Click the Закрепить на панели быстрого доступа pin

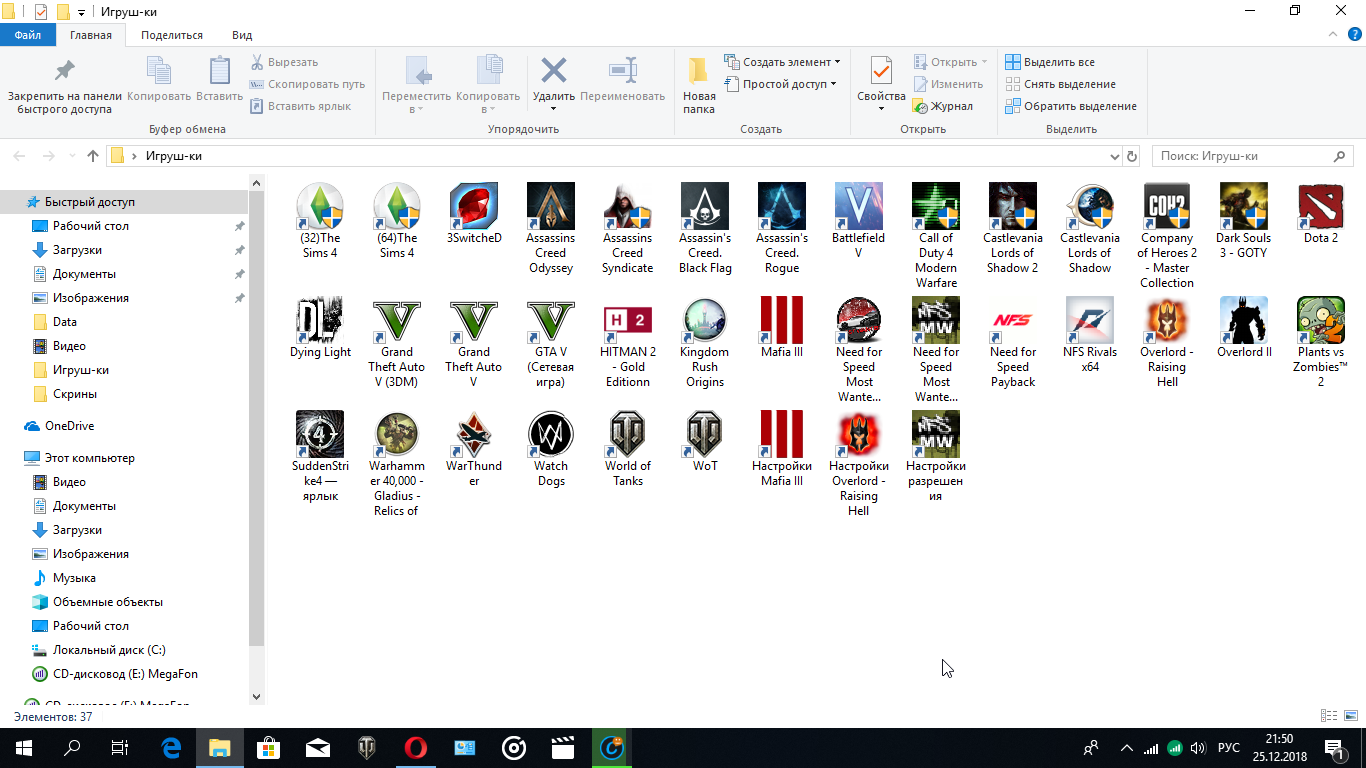[65, 71]
